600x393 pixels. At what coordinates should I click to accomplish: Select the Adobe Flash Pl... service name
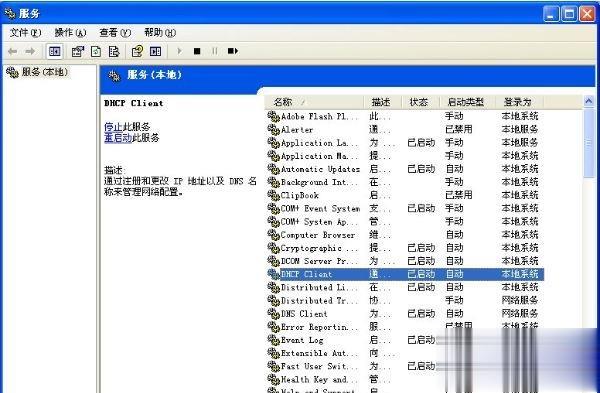[319, 116]
